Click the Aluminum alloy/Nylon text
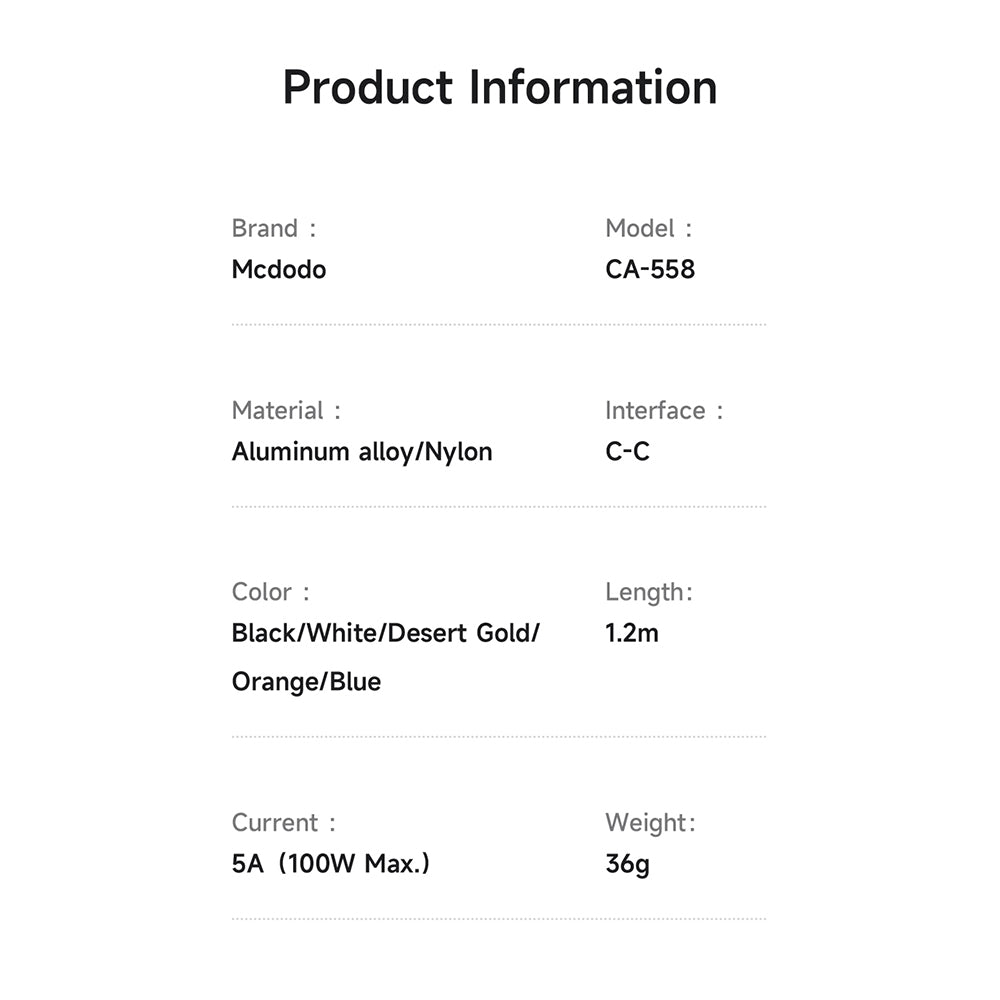The width and height of the screenshot is (1000, 1000). coord(362,452)
